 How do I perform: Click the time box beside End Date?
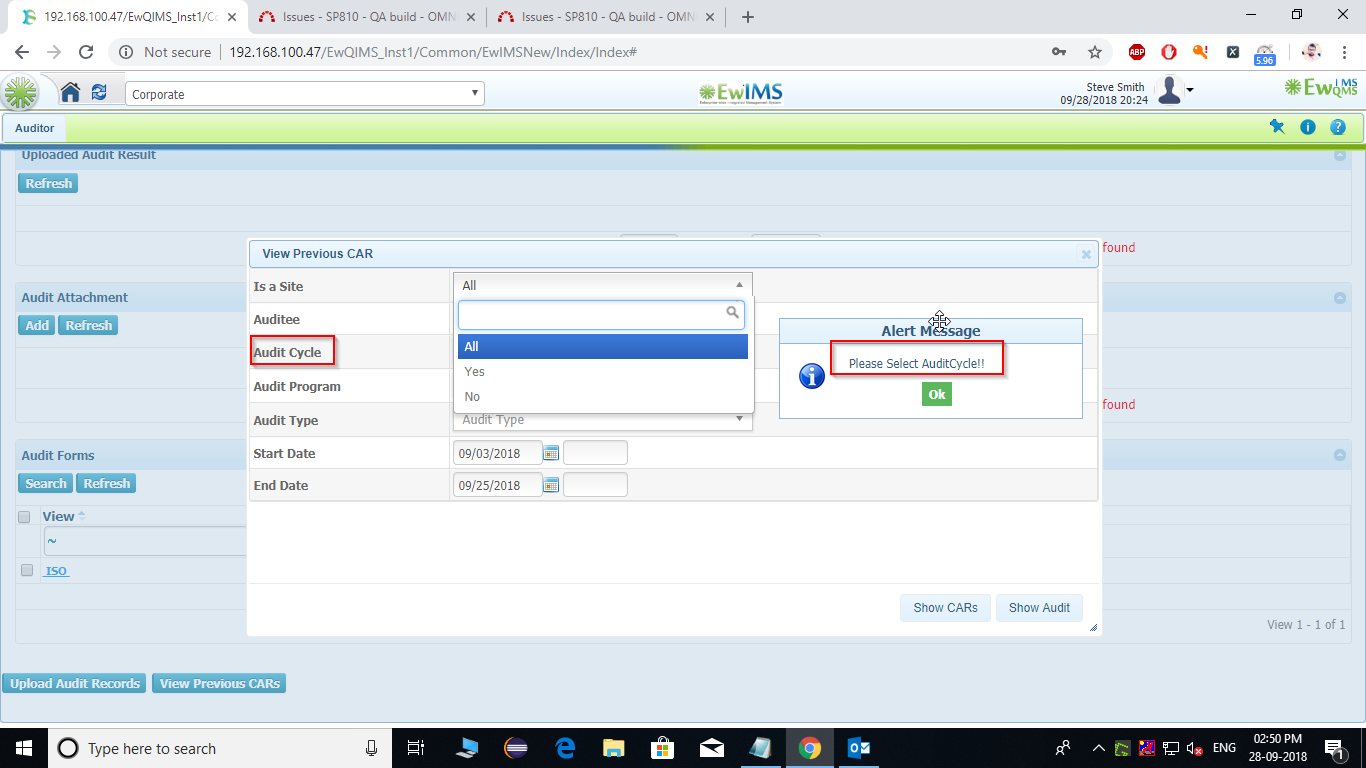[596, 485]
